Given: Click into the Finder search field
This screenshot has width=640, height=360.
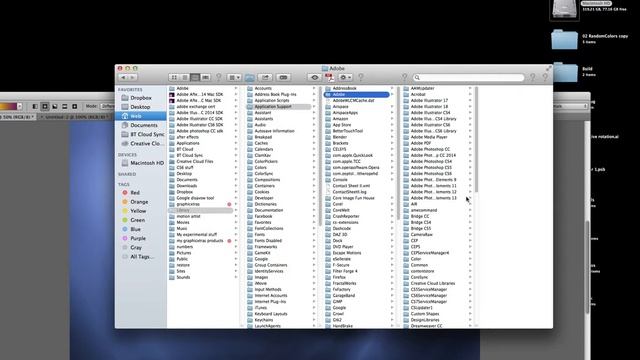Looking at the screenshot, I should tap(469, 78).
